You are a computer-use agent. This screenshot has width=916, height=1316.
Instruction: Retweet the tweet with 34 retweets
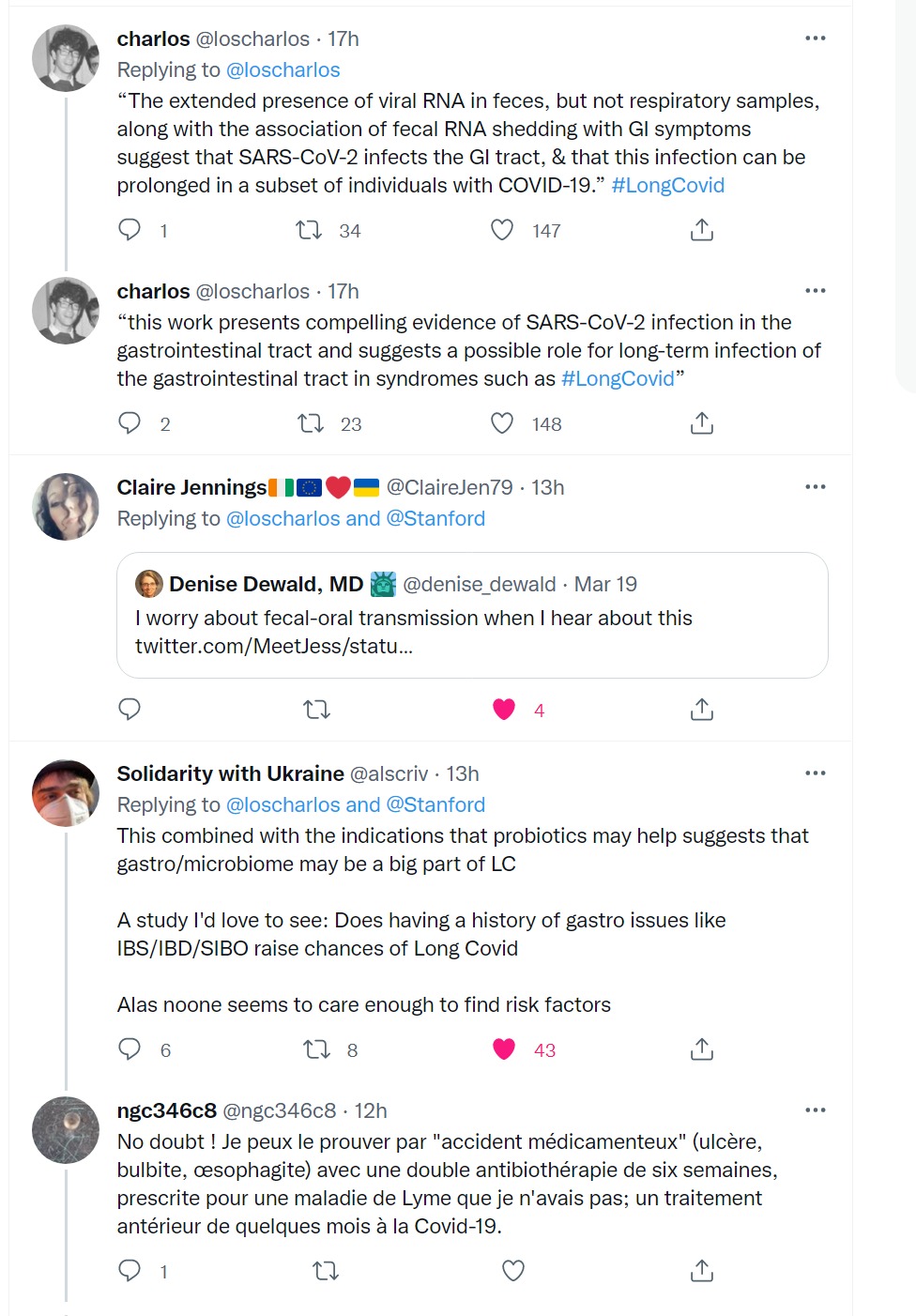309,230
